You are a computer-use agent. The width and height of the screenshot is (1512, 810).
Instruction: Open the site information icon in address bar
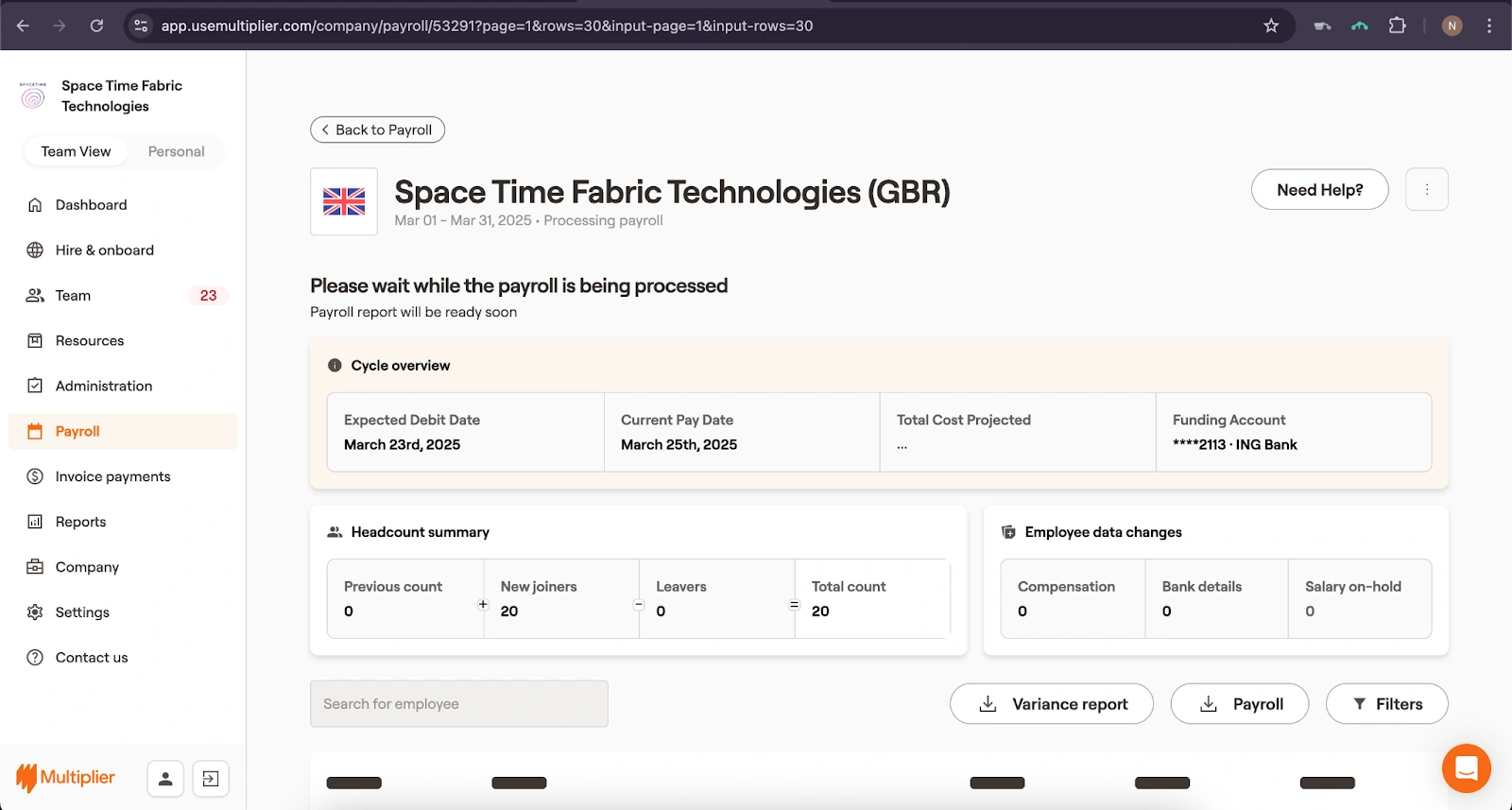tap(142, 26)
